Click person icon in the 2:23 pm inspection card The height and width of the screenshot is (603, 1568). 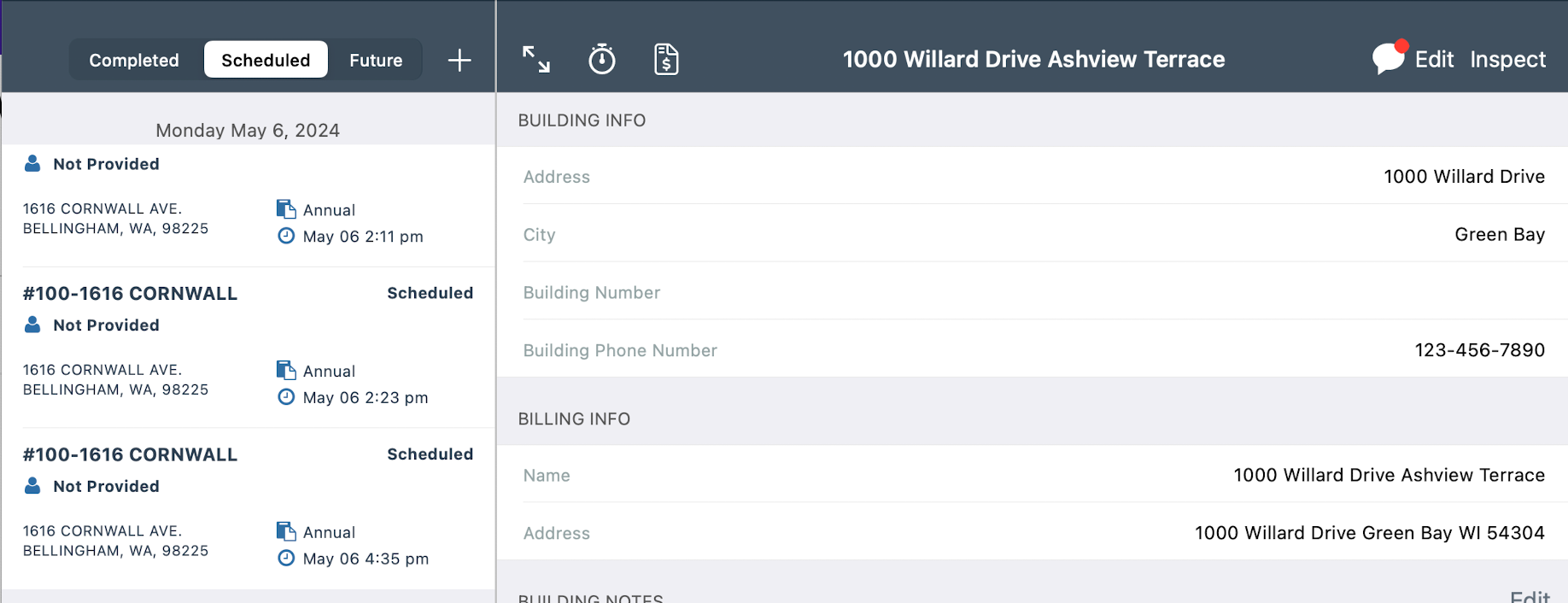32,325
